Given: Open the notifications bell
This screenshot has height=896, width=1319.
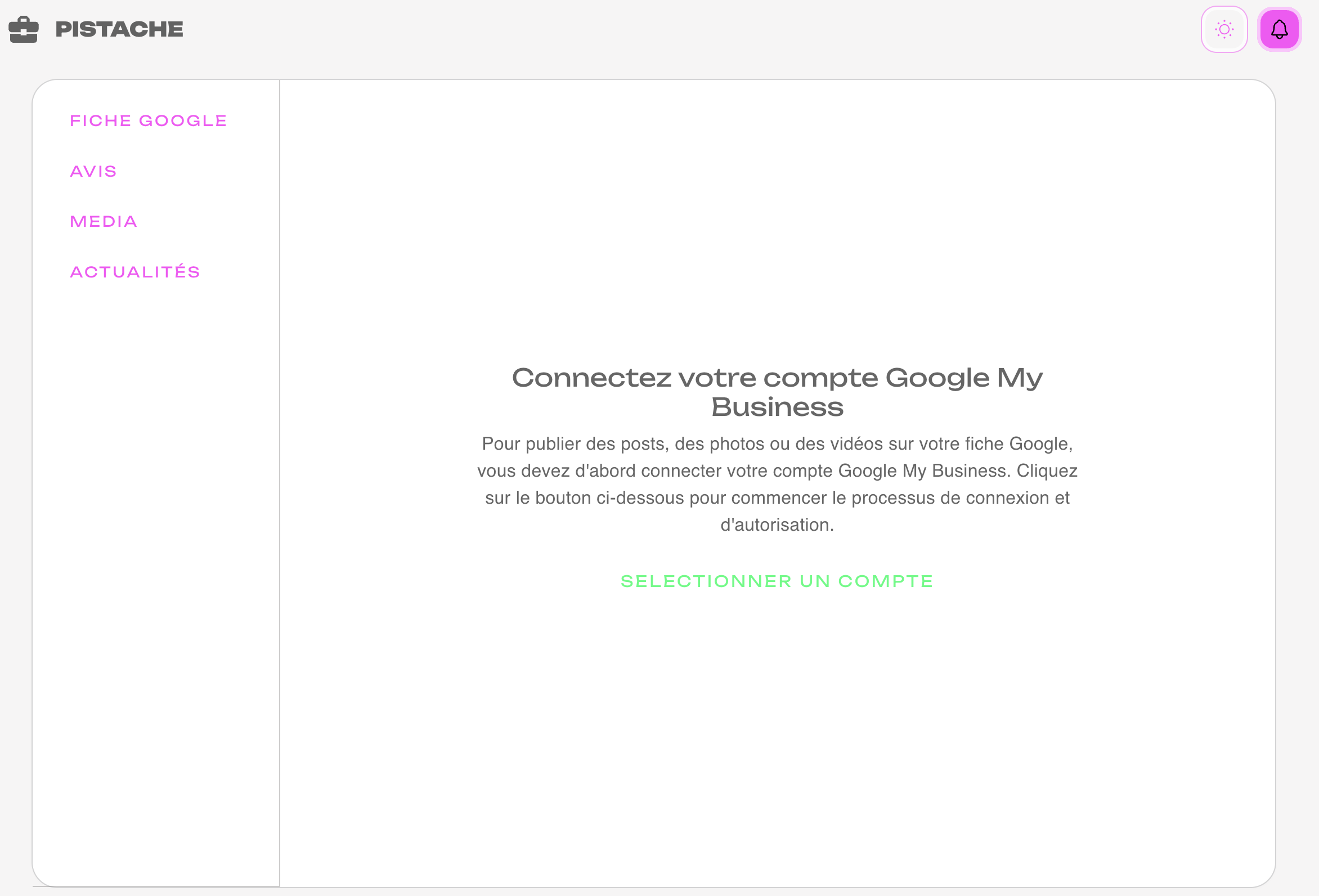Looking at the screenshot, I should pos(1278,29).
